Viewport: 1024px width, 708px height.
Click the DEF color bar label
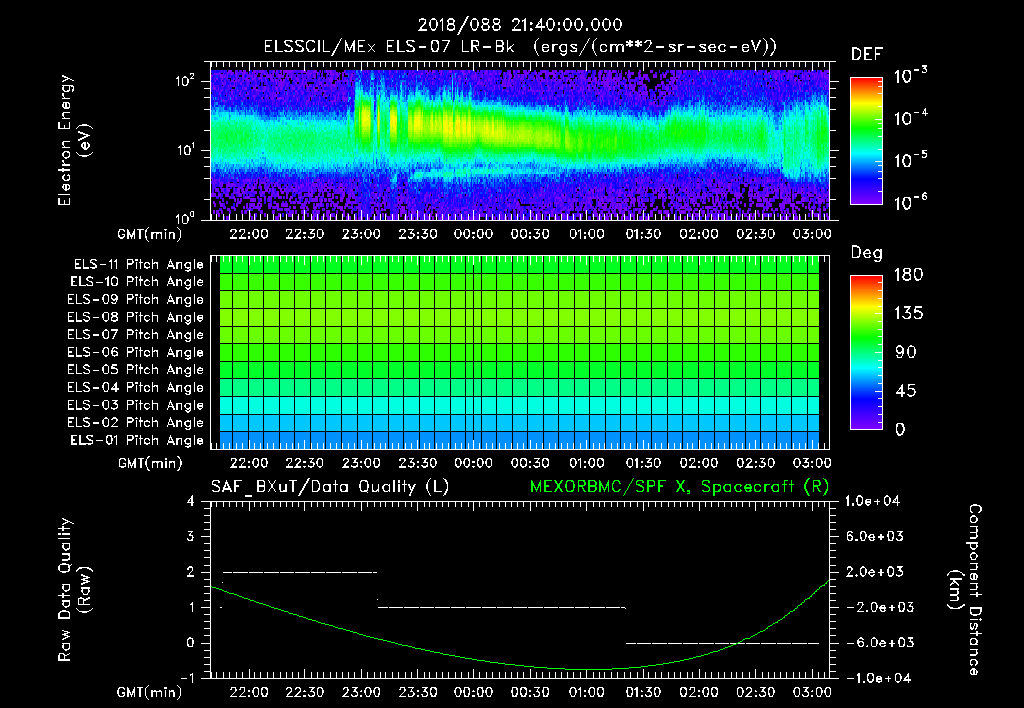(866, 55)
